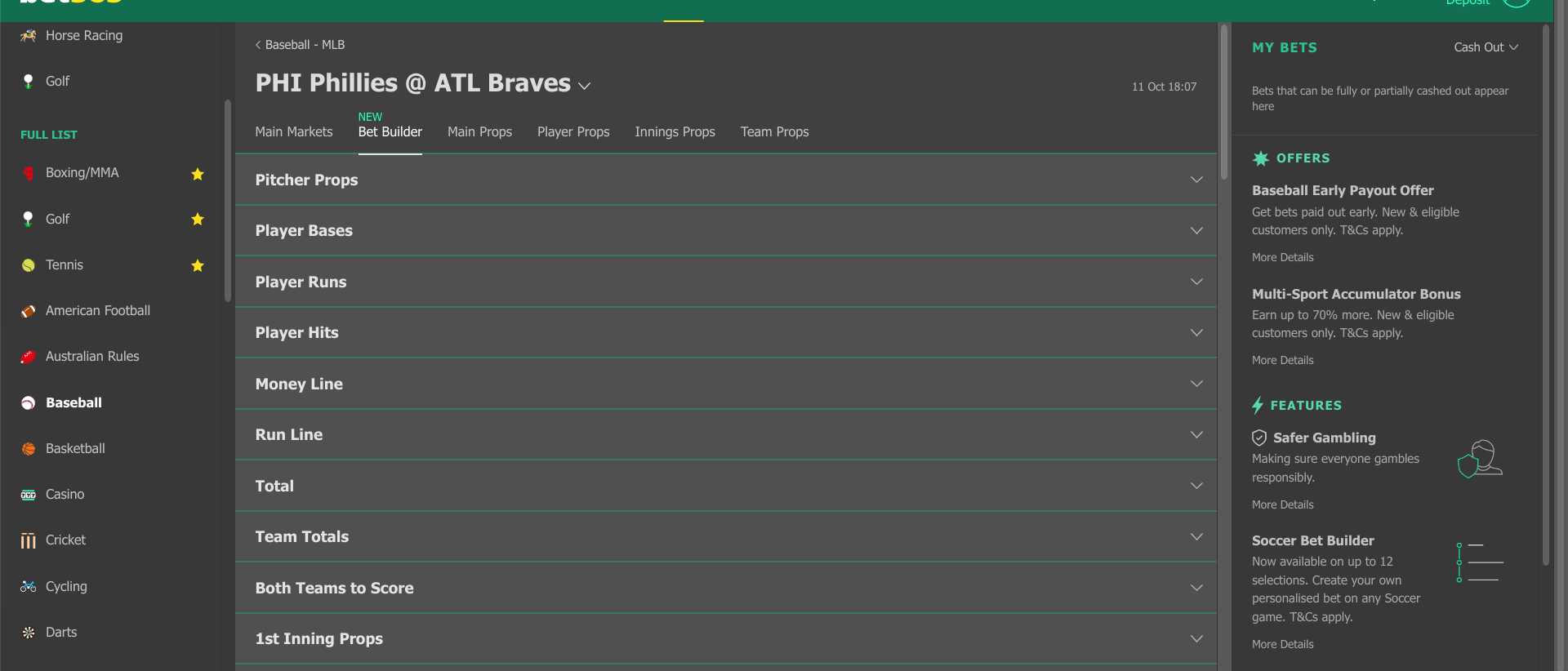Image resolution: width=1568 pixels, height=671 pixels.
Task: Go back to Baseball - MLB
Action: (300, 45)
